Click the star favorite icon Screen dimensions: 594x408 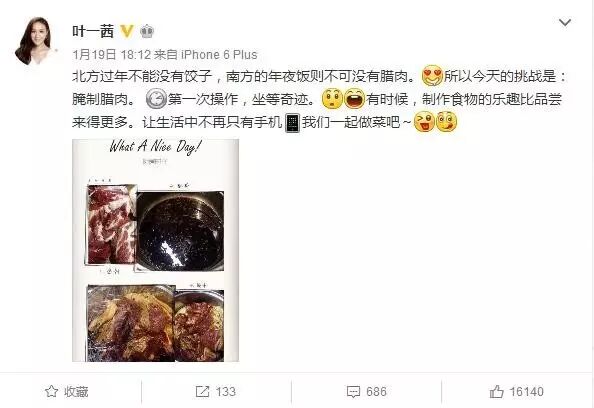click(x=52, y=391)
